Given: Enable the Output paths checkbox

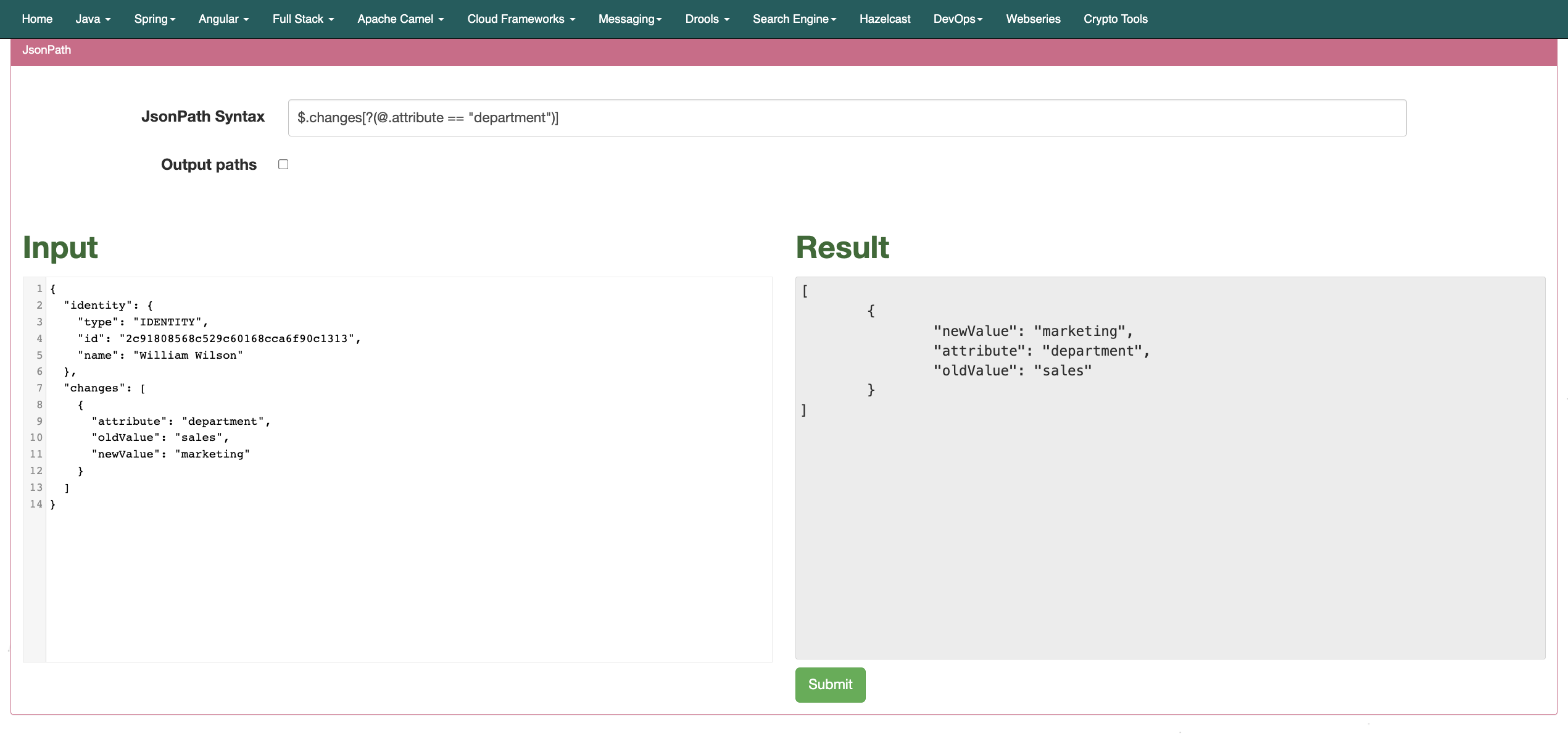Looking at the screenshot, I should coord(283,164).
